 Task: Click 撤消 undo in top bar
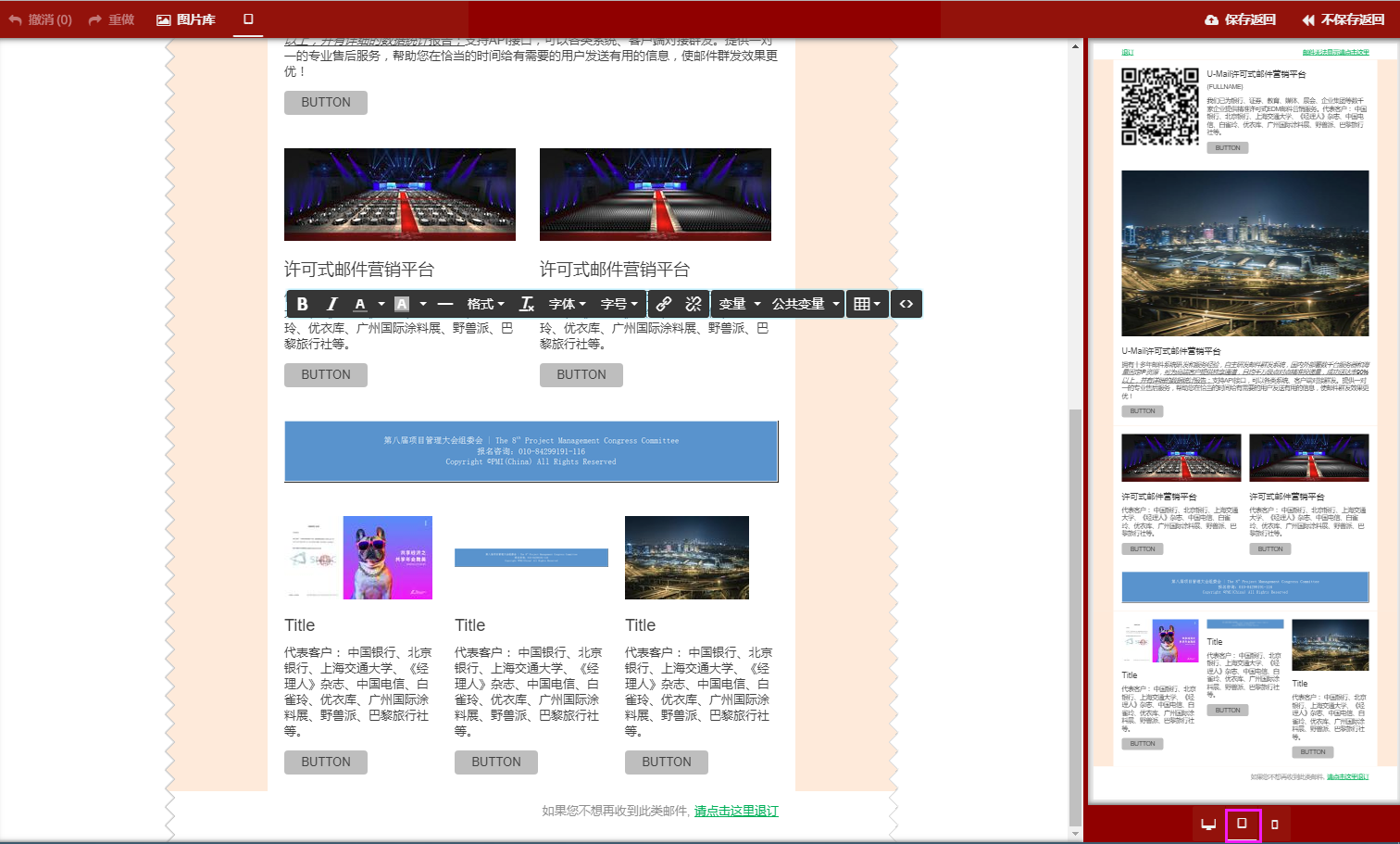[x=41, y=19]
